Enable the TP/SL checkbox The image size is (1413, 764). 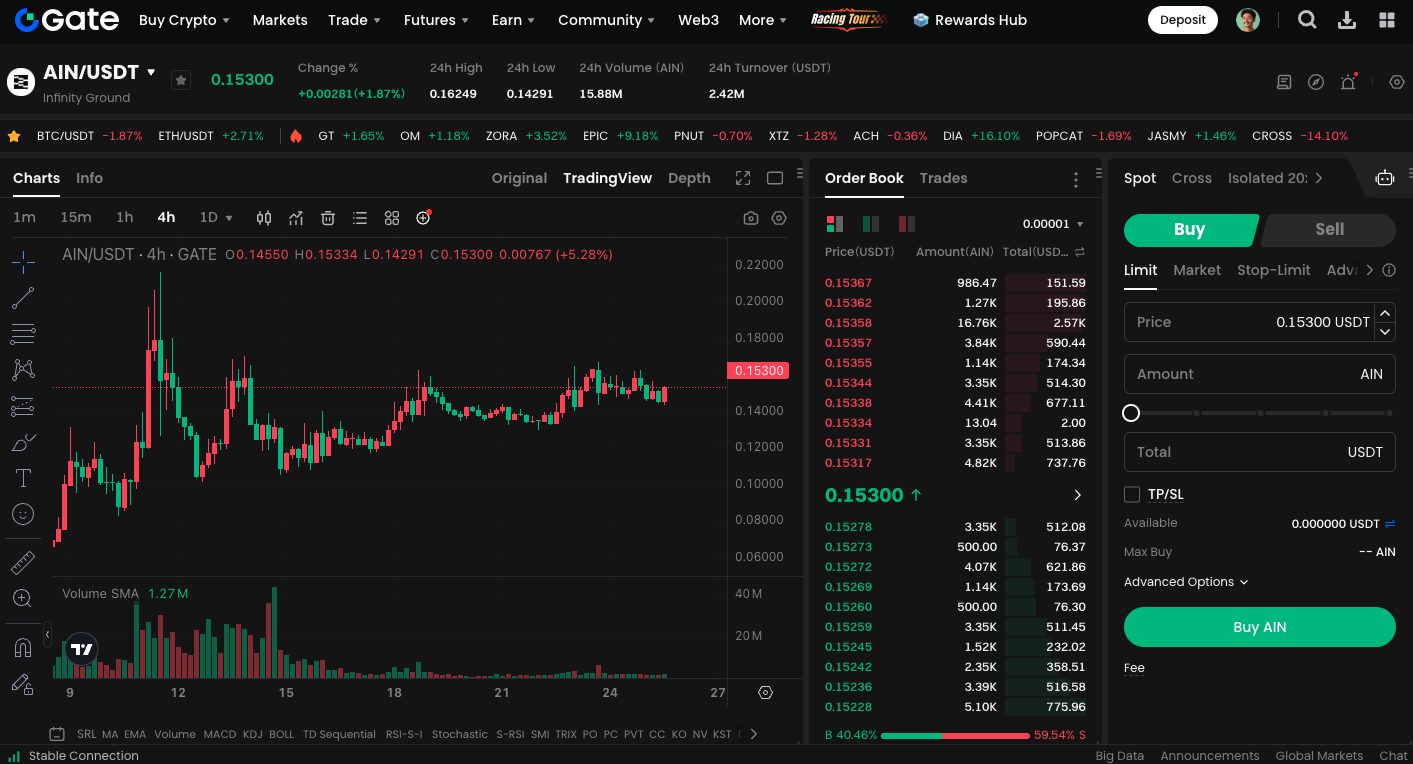tap(1132, 494)
